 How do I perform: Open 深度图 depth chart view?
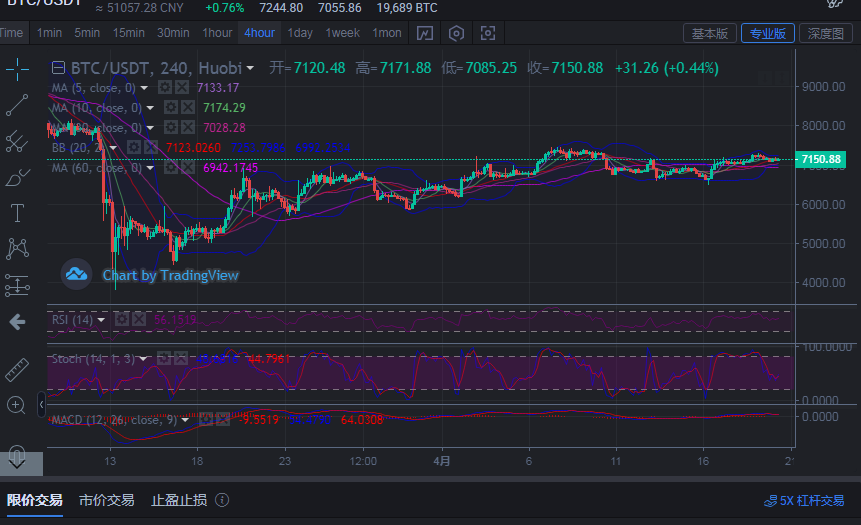[825, 33]
